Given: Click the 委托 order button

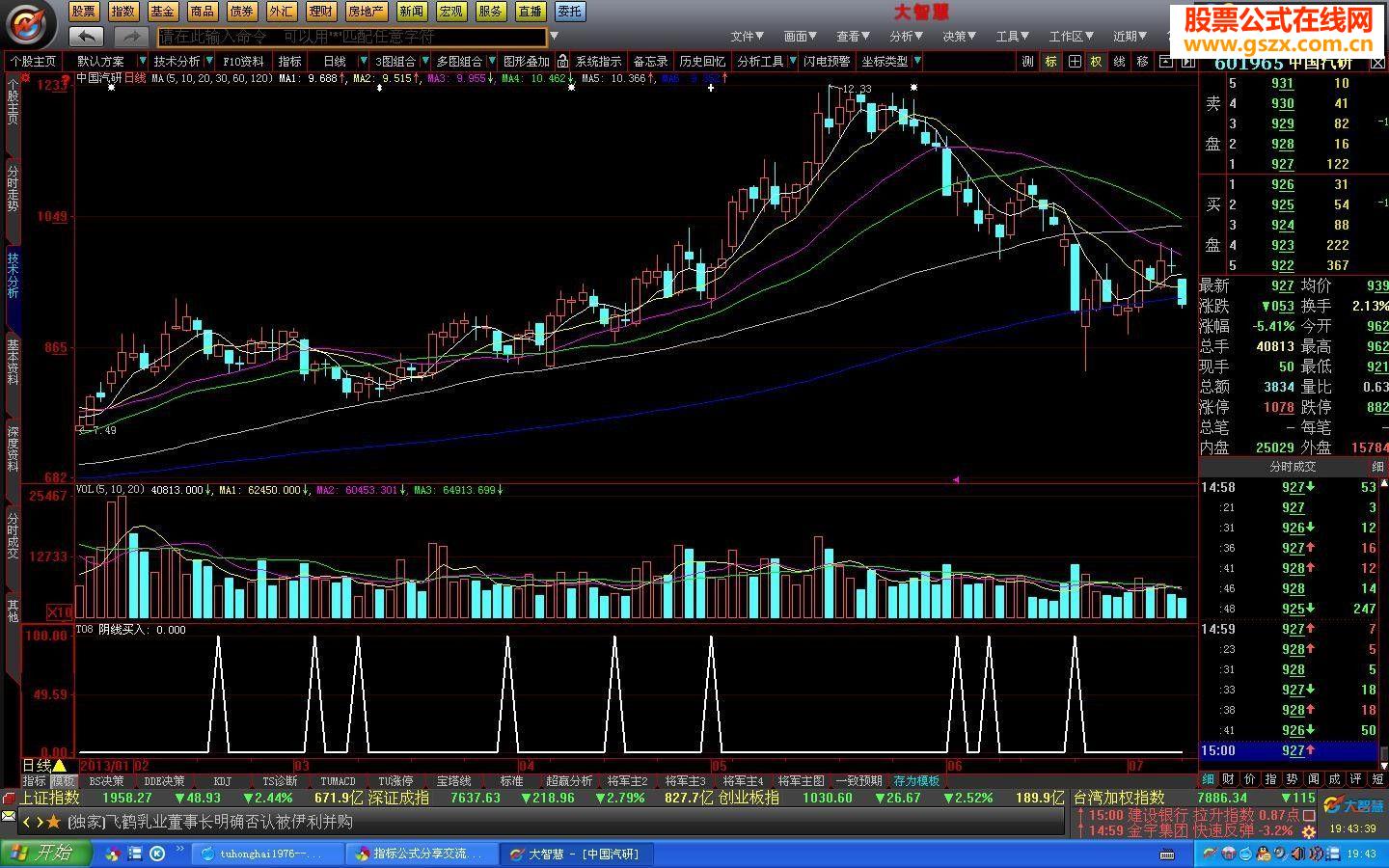Looking at the screenshot, I should pyautogui.click(x=570, y=12).
